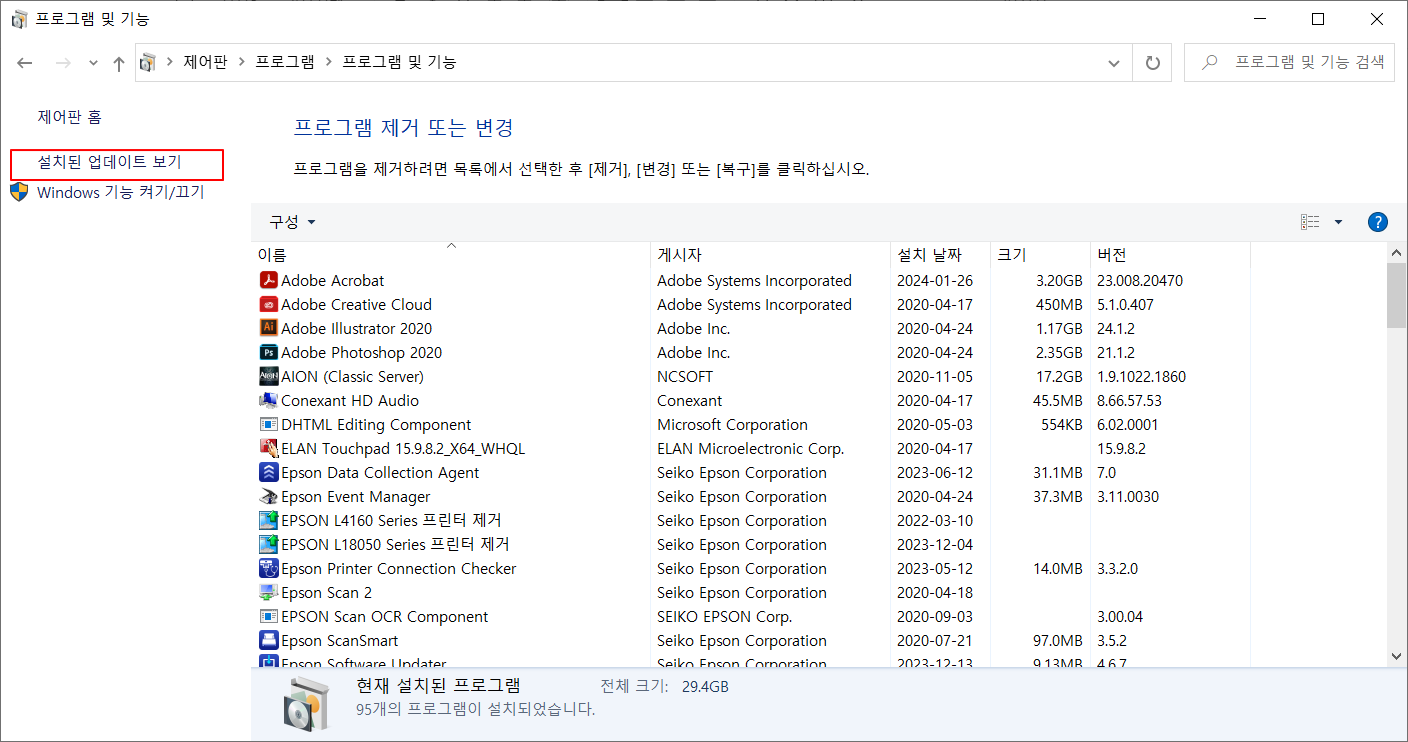Click date 2023-12-04

tap(935, 545)
